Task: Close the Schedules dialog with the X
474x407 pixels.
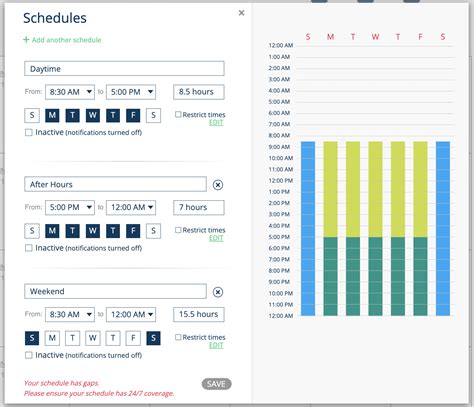Action: click(241, 13)
